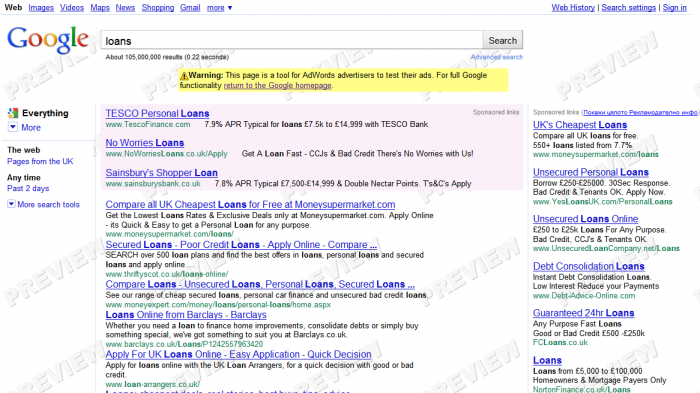Click Sign in
Image resolution: width=700 pixels, height=393 pixels.
click(675, 8)
